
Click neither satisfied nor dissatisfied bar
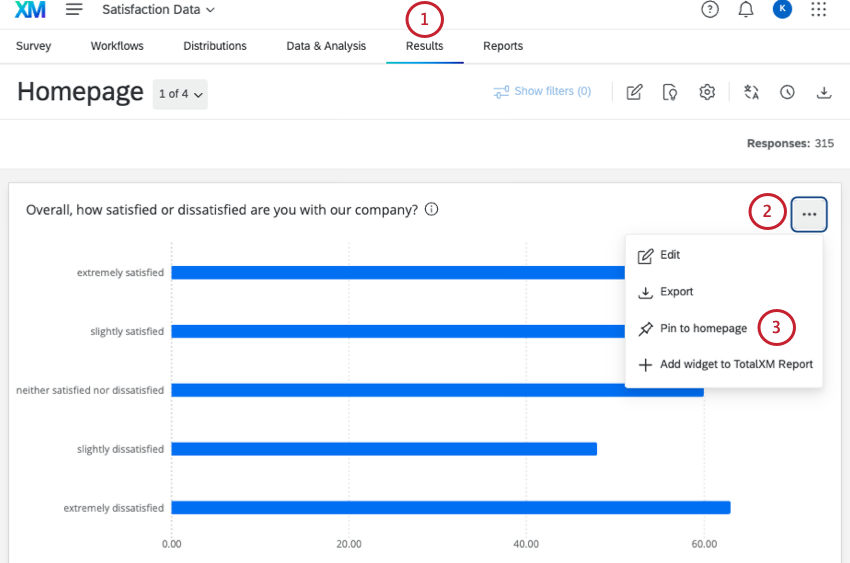click(x=398, y=390)
